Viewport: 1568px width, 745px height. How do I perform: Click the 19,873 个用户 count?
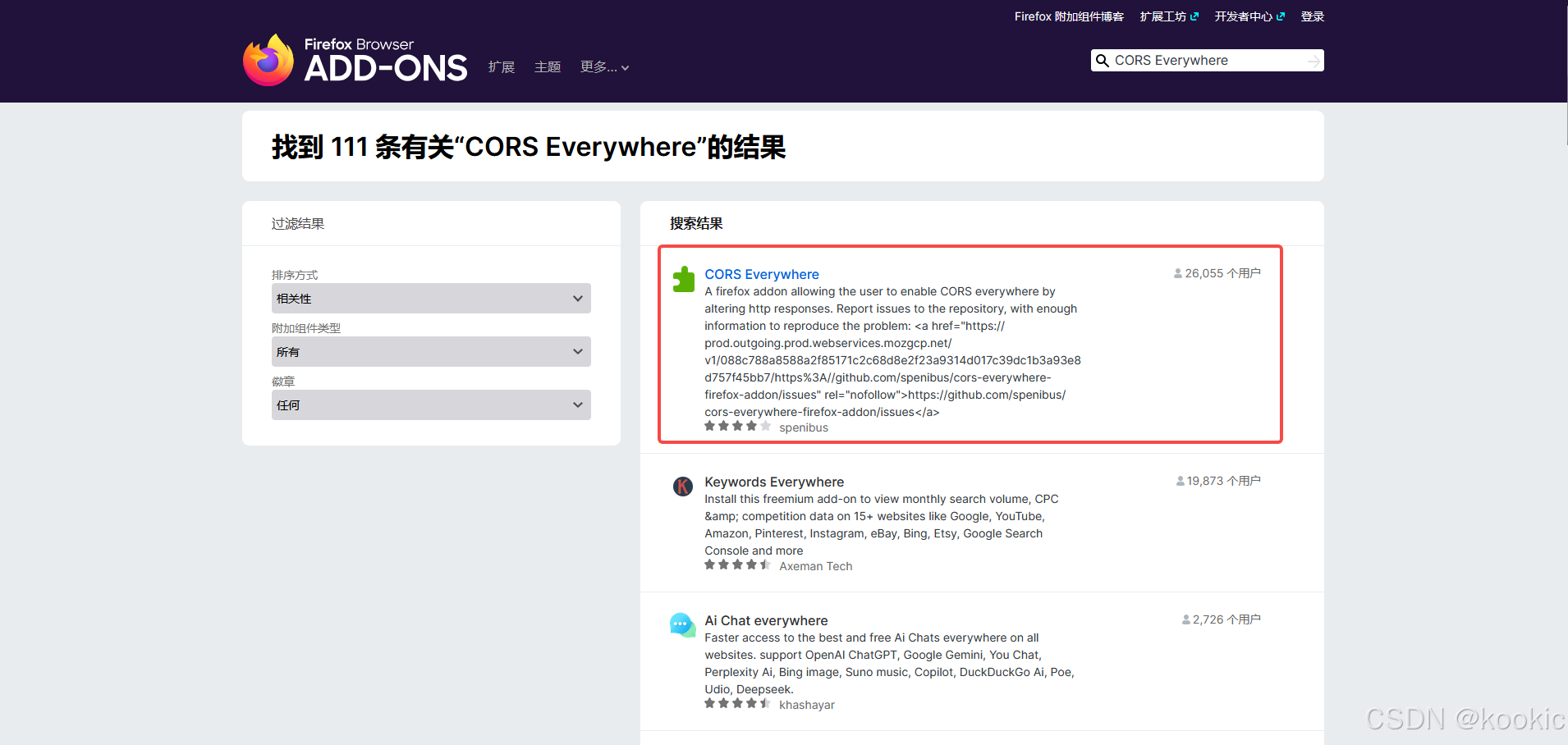[1224, 481]
